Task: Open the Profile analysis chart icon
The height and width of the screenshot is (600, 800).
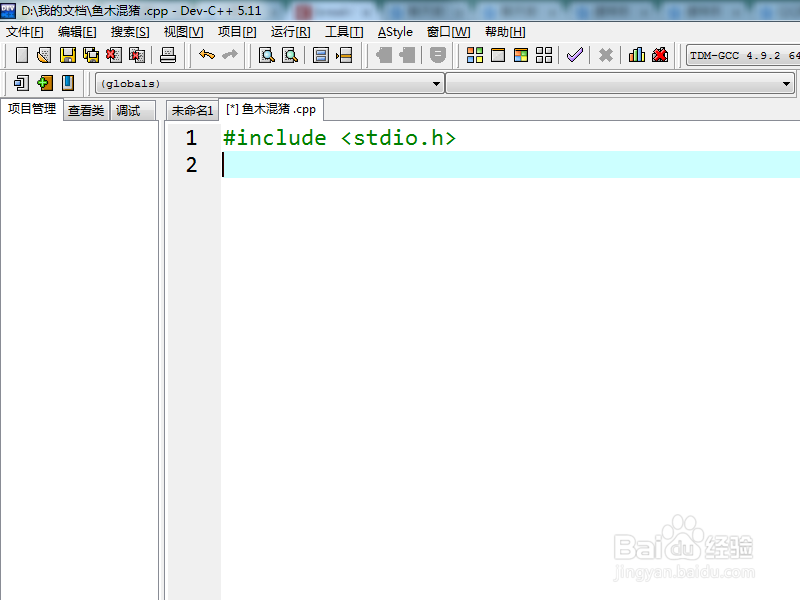Action: click(x=637, y=55)
